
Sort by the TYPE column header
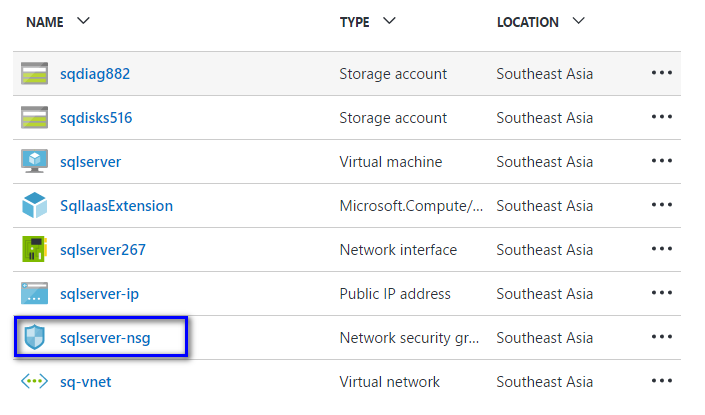(x=355, y=22)
